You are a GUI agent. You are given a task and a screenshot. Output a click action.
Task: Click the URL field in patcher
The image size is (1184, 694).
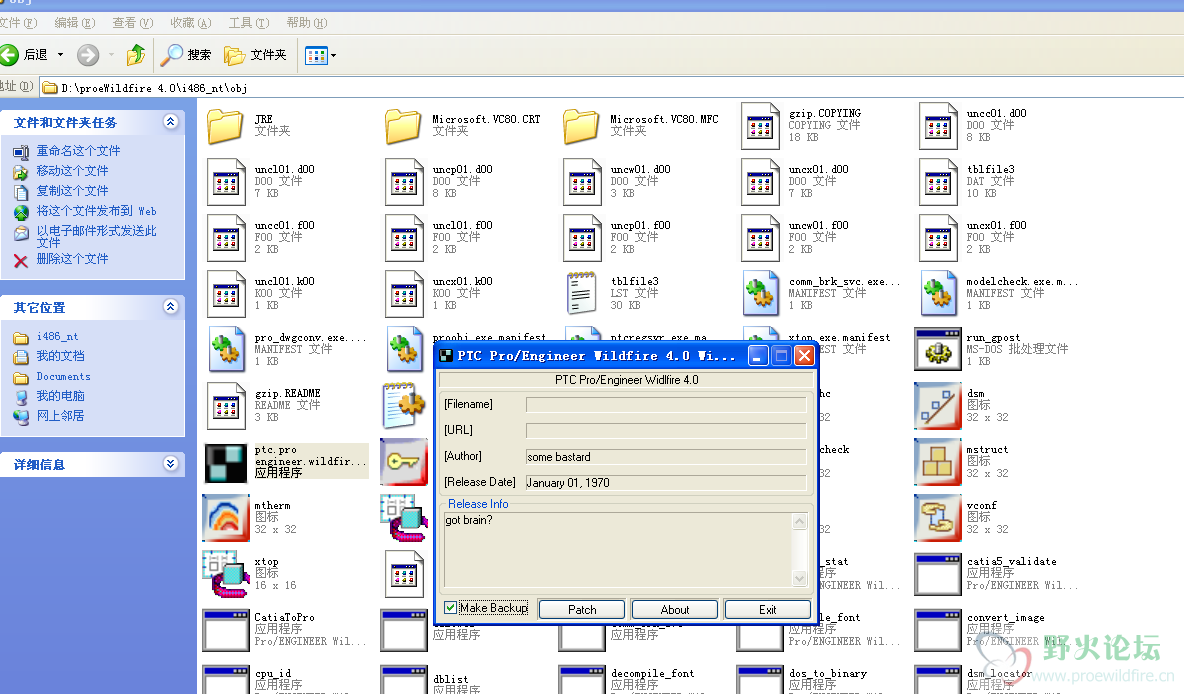click(x=666, y=430)
